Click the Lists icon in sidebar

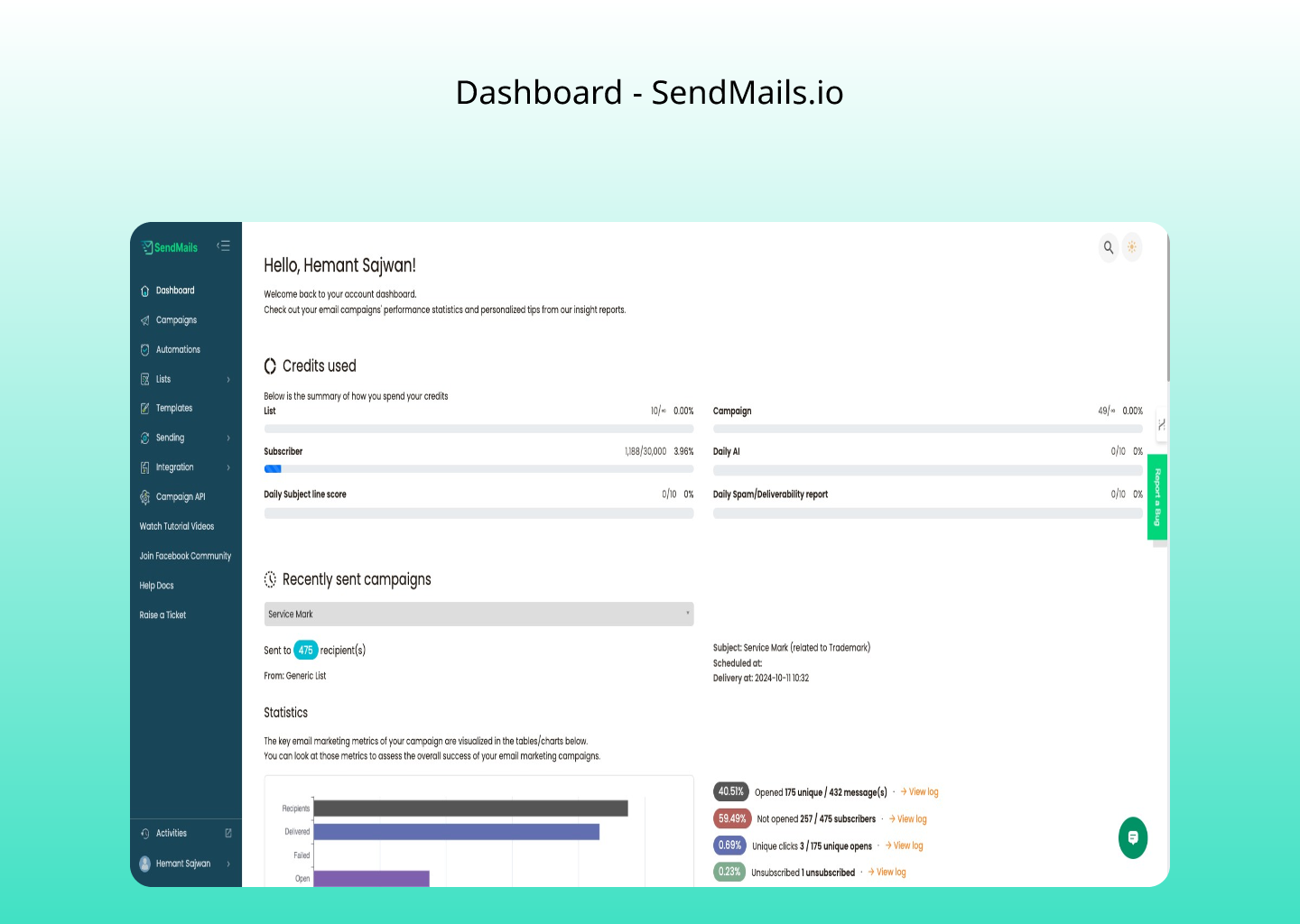(145, 379)
